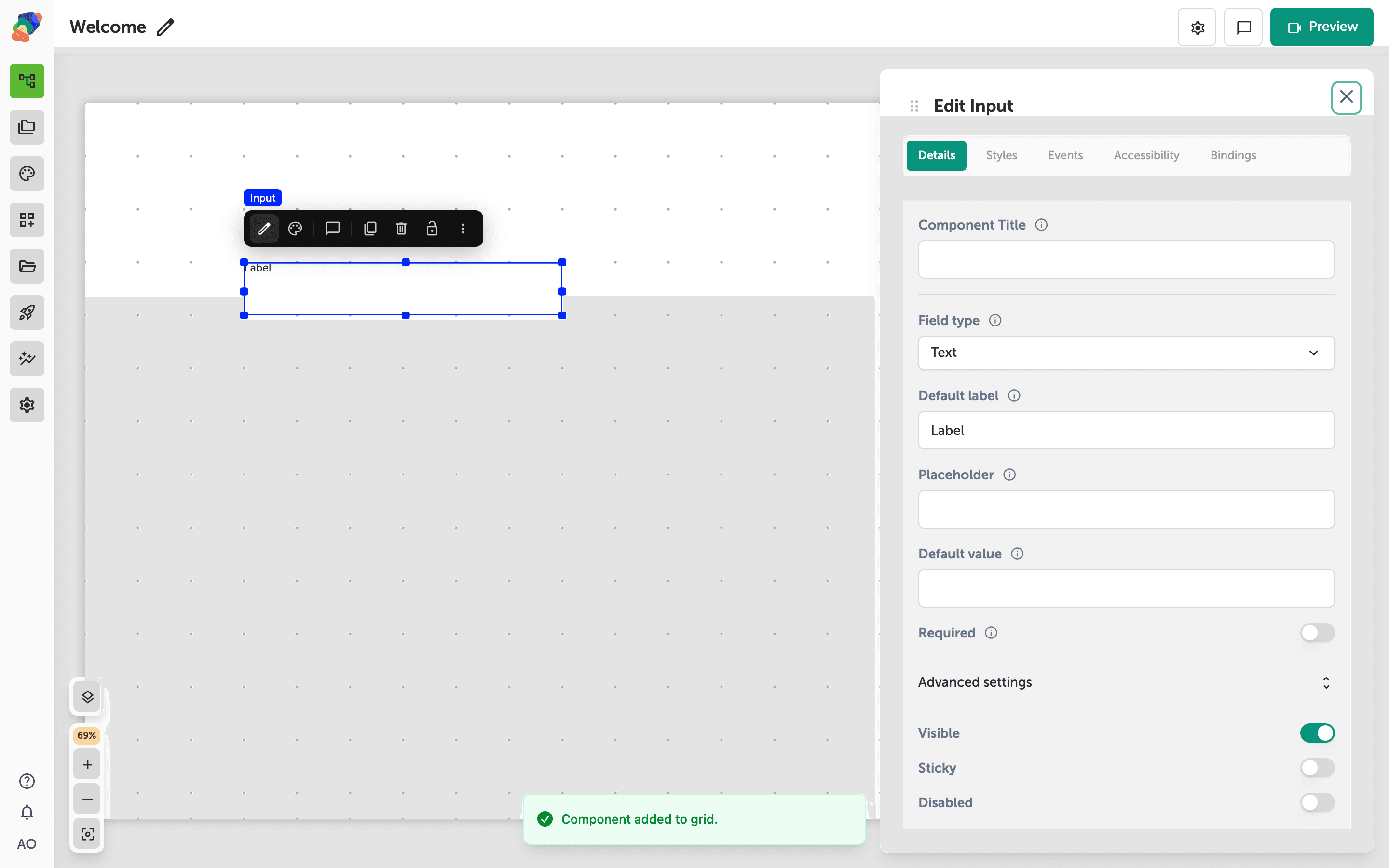Viewport: 1389px width, 868px height.
Task: Open the layers icon above zoom controls
Action: pos(87,697)
